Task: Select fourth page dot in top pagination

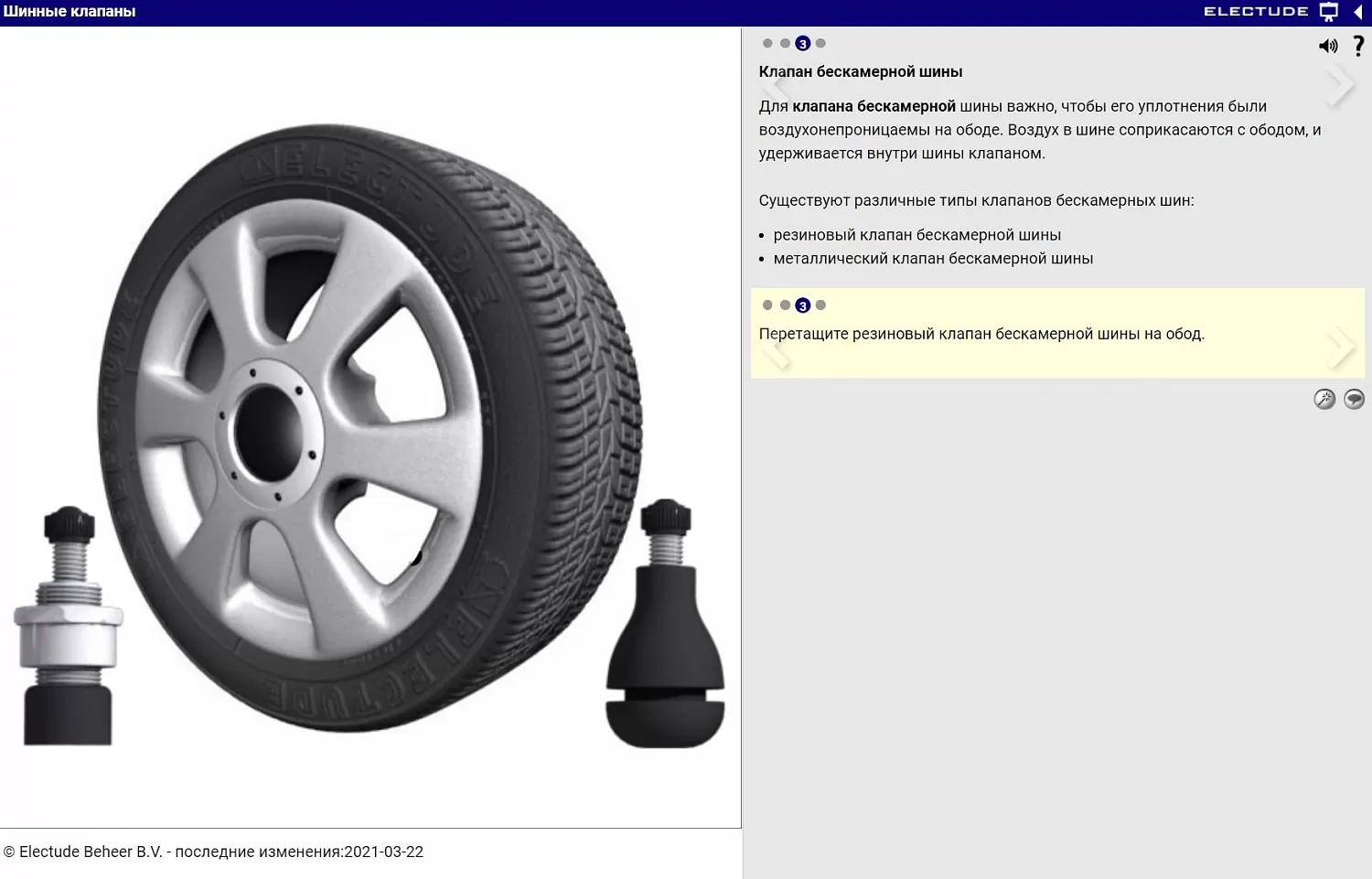Action: (820, 43)
